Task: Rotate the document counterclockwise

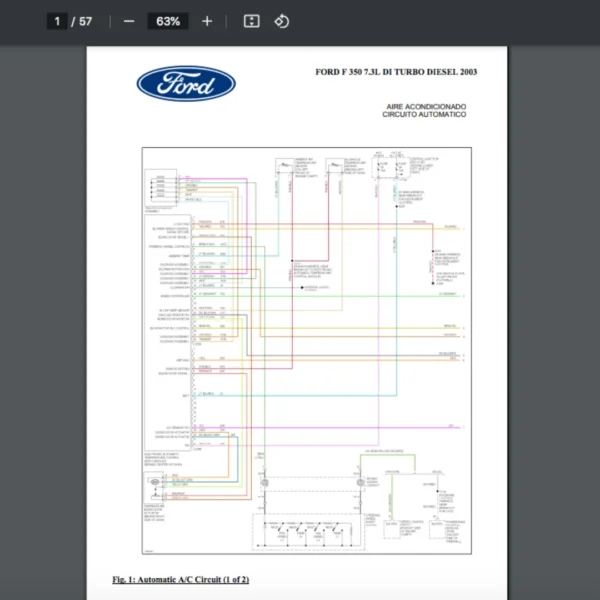Action: pos(282,21)
